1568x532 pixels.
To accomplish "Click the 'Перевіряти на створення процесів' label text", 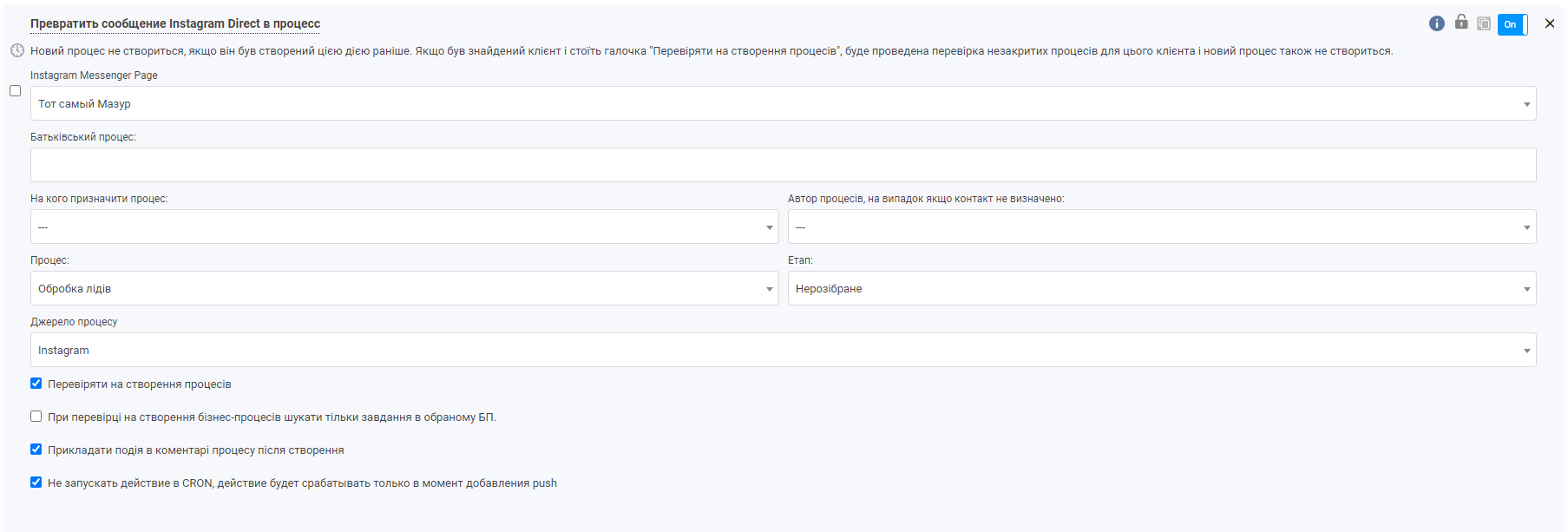I will tap(140, 384).
